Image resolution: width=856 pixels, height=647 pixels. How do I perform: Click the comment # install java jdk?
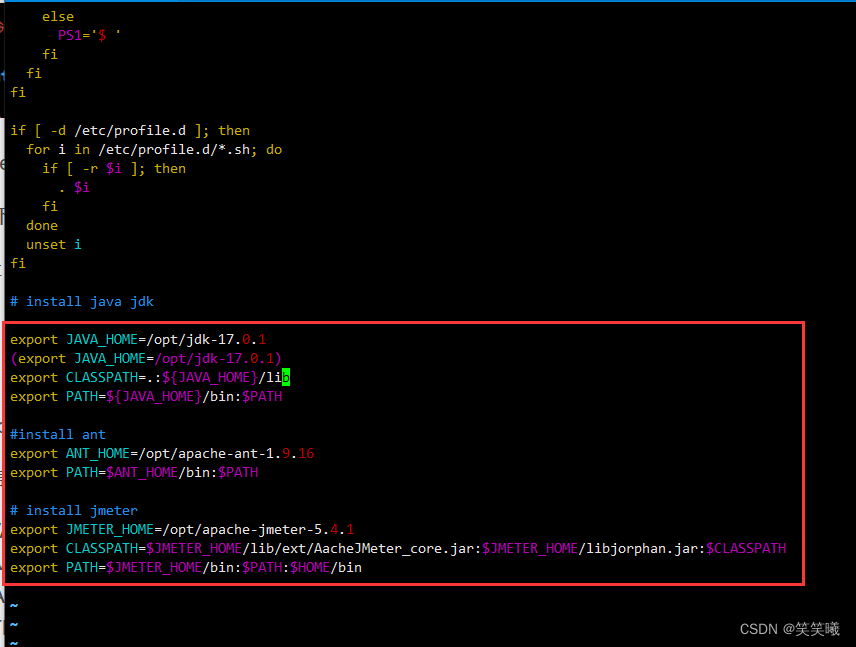[x=80, y=301]
